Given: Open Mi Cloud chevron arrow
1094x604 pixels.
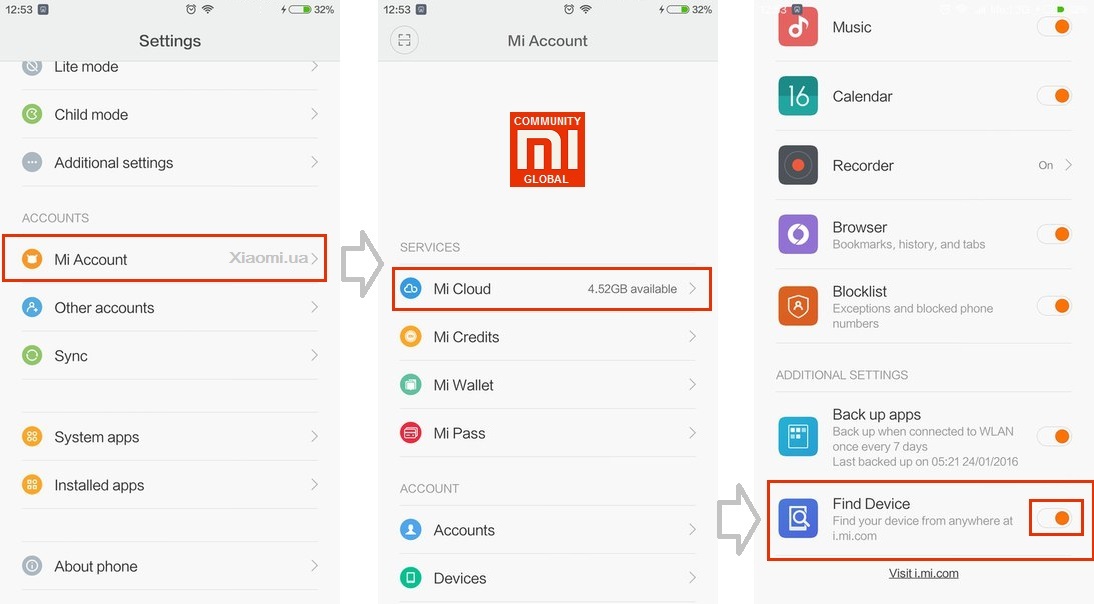Looking at the screenshot, I should pos(693,288).
